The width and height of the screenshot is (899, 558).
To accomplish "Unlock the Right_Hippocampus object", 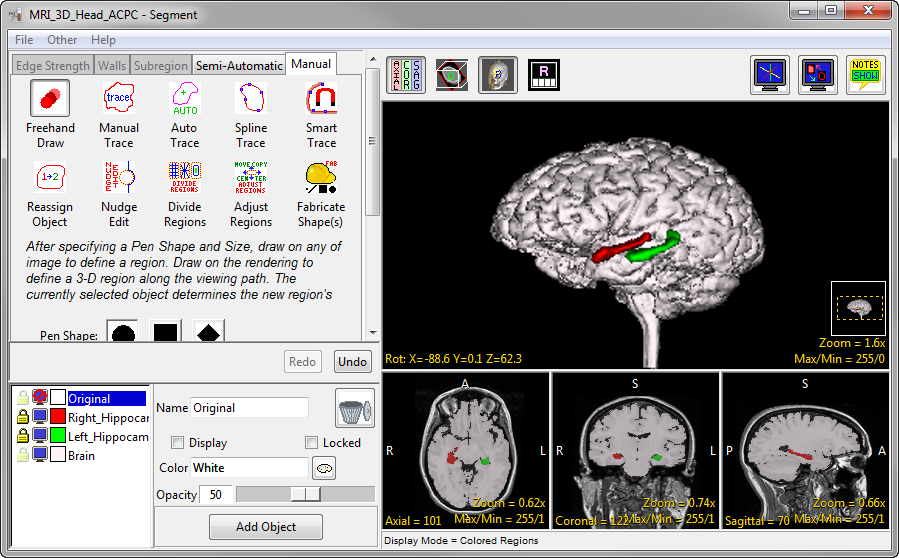I will pyautogui.click(x=22, y=417).
